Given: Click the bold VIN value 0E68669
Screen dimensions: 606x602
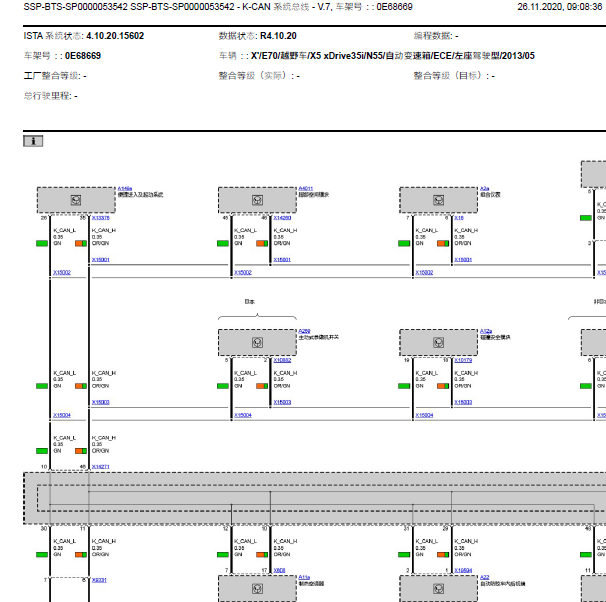Looking at the screenshot, I should [x=83, y=56].
